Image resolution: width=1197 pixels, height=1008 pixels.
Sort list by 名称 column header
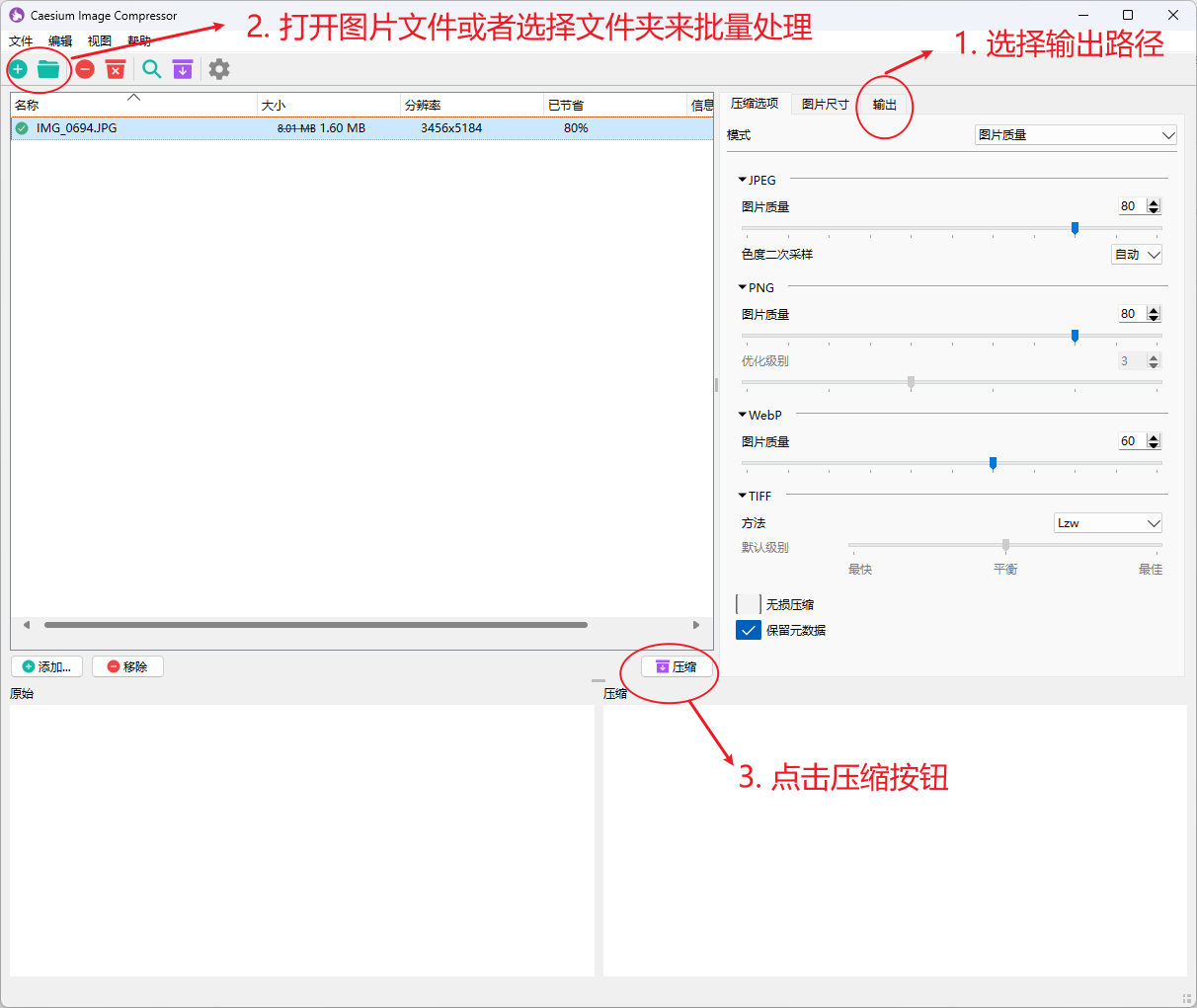click(x=133, y=105)
